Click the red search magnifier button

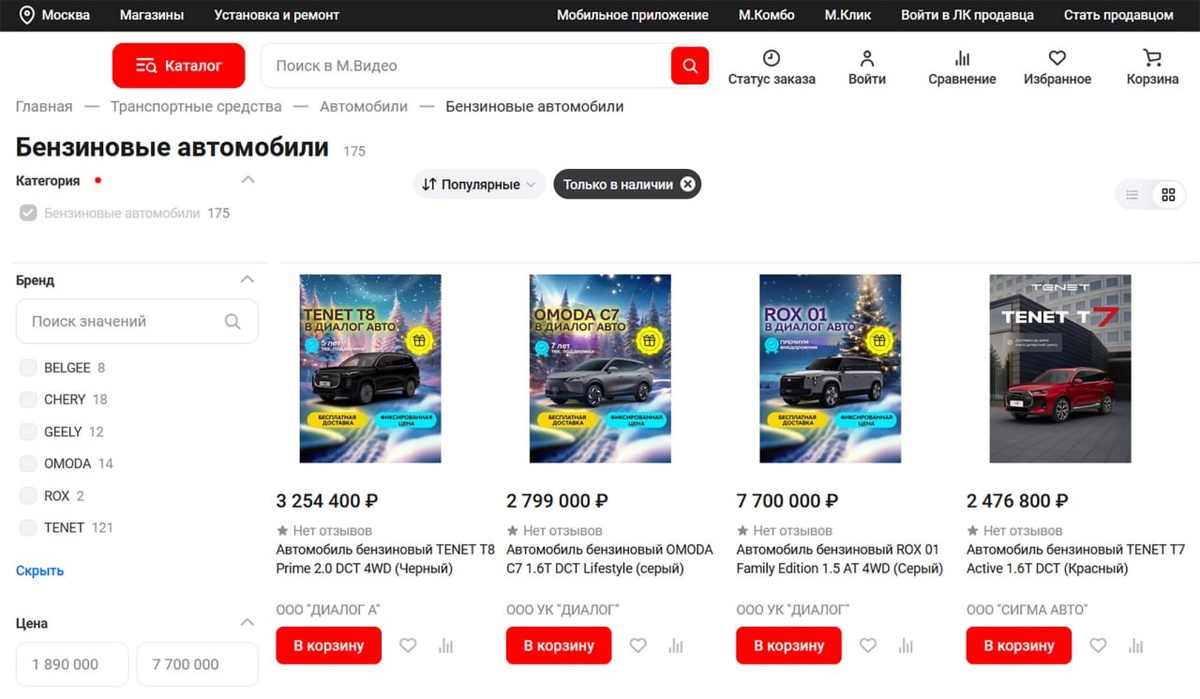pos(690,66)
